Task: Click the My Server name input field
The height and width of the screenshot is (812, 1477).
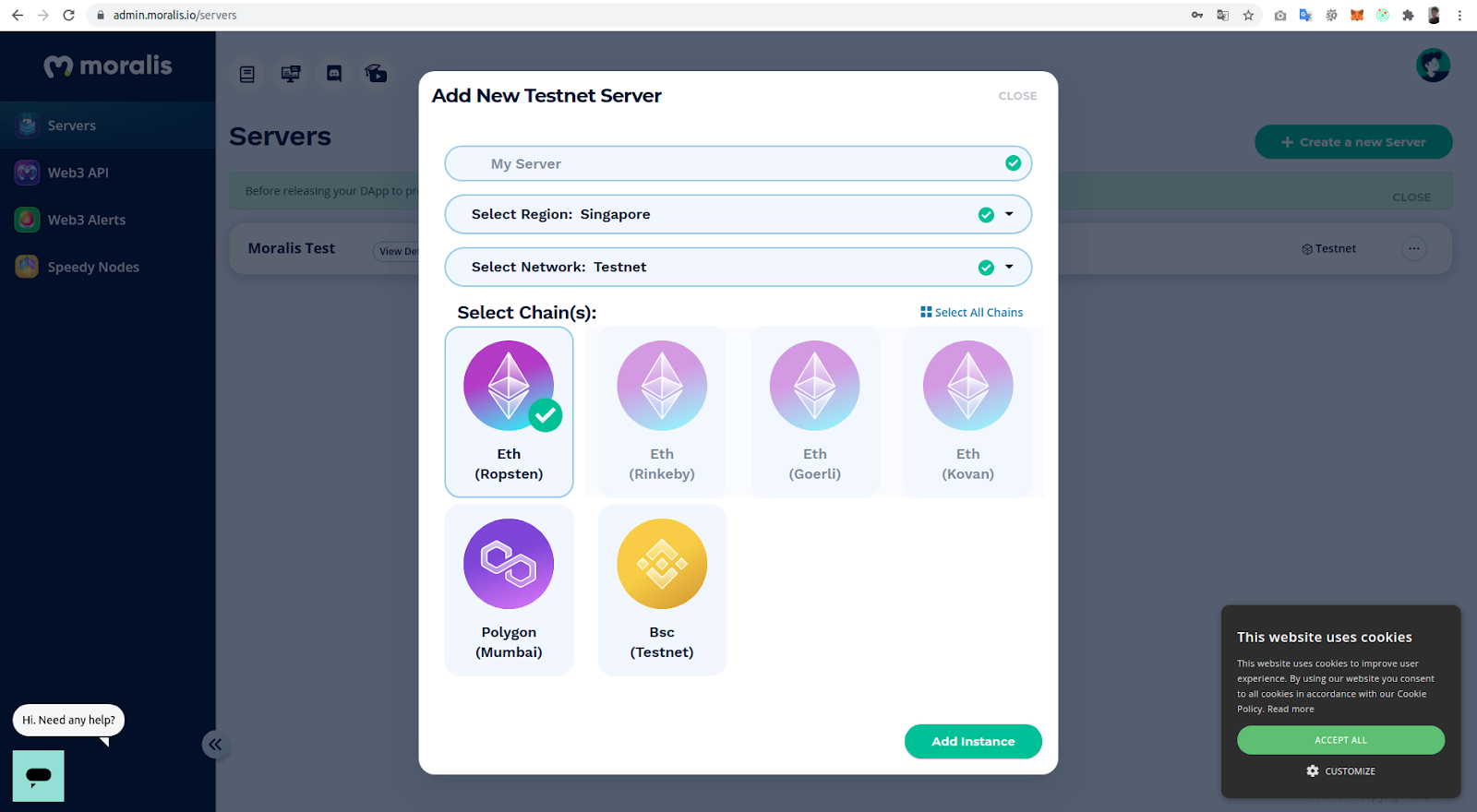Action: (738, 163)
